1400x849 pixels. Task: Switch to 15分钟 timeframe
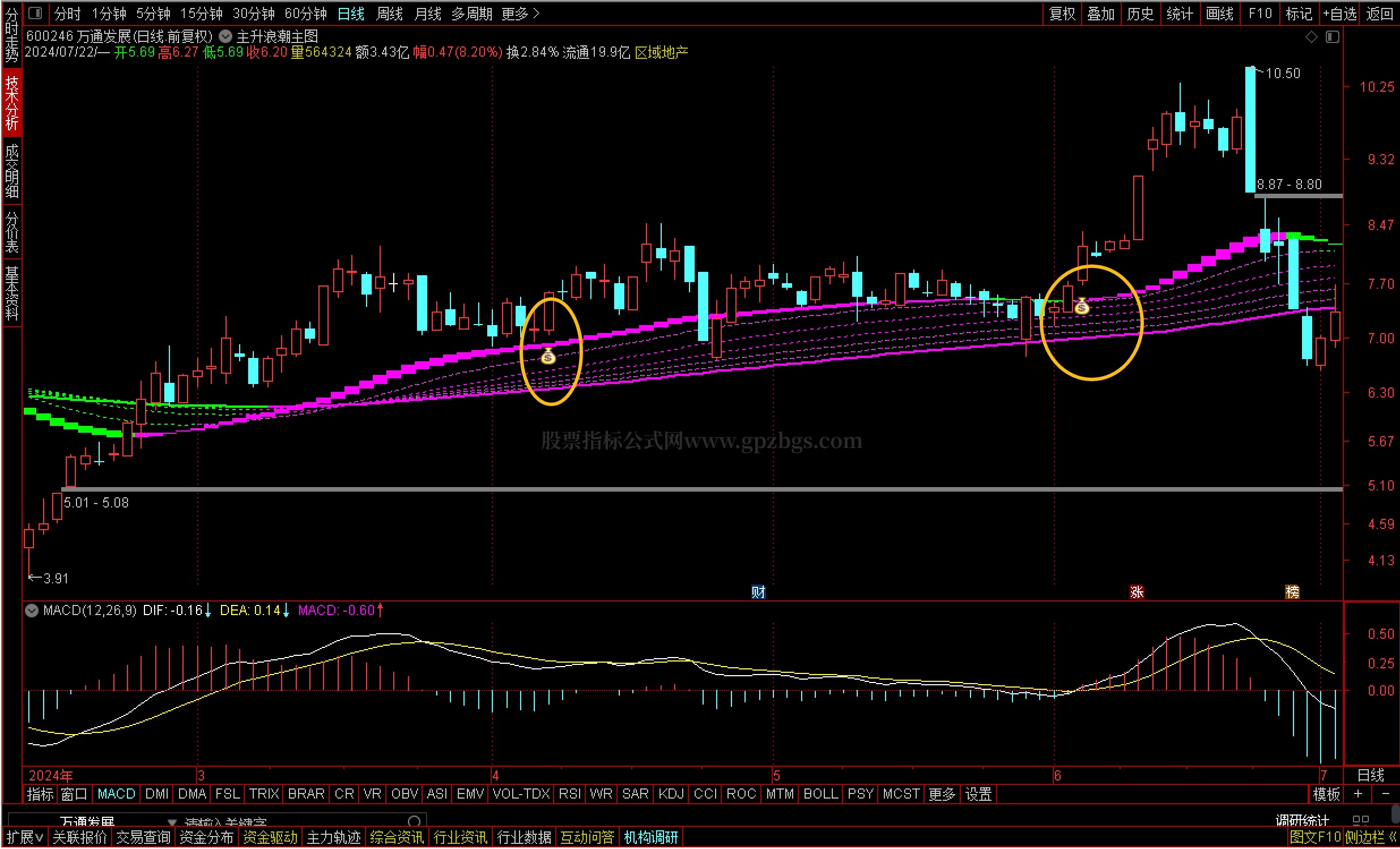(x=201, y=14)
